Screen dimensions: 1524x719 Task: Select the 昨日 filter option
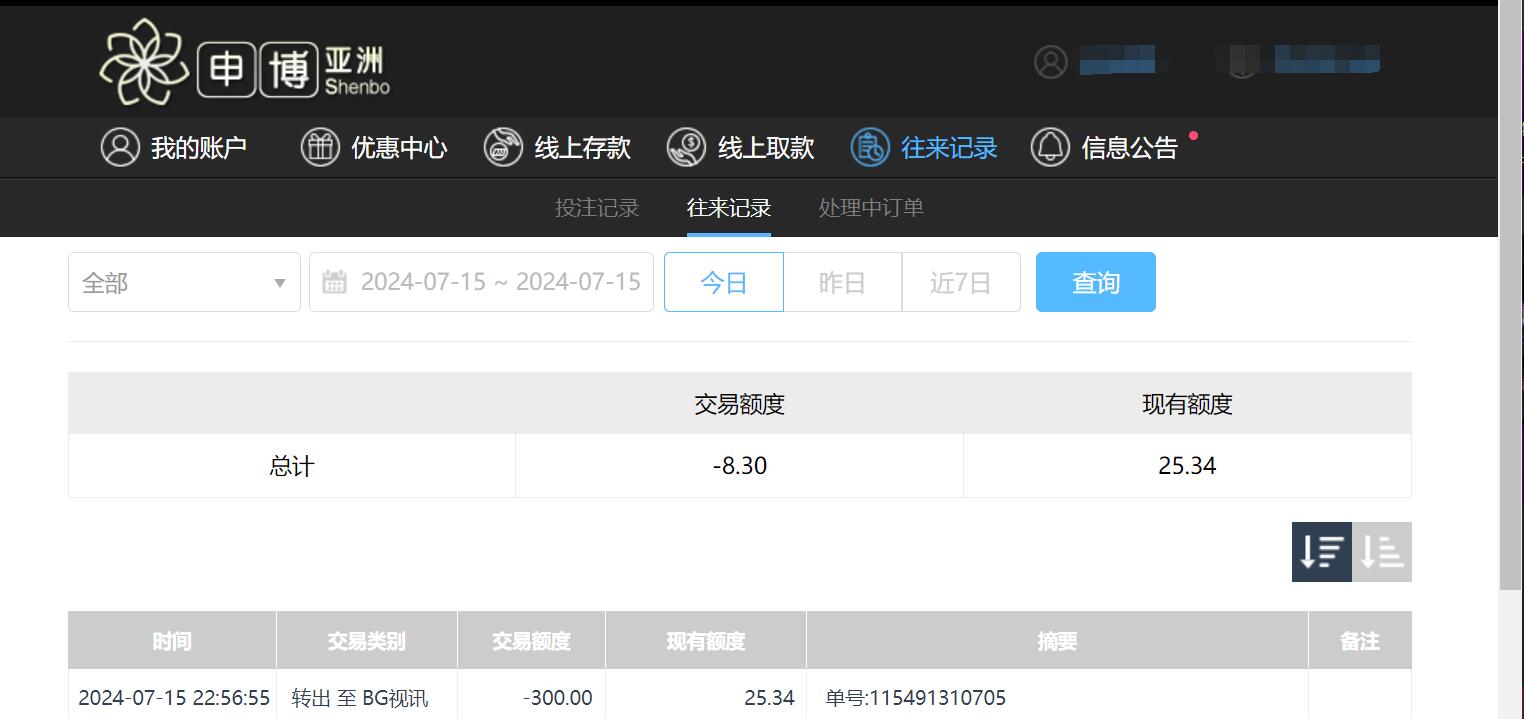click(842, 282)
